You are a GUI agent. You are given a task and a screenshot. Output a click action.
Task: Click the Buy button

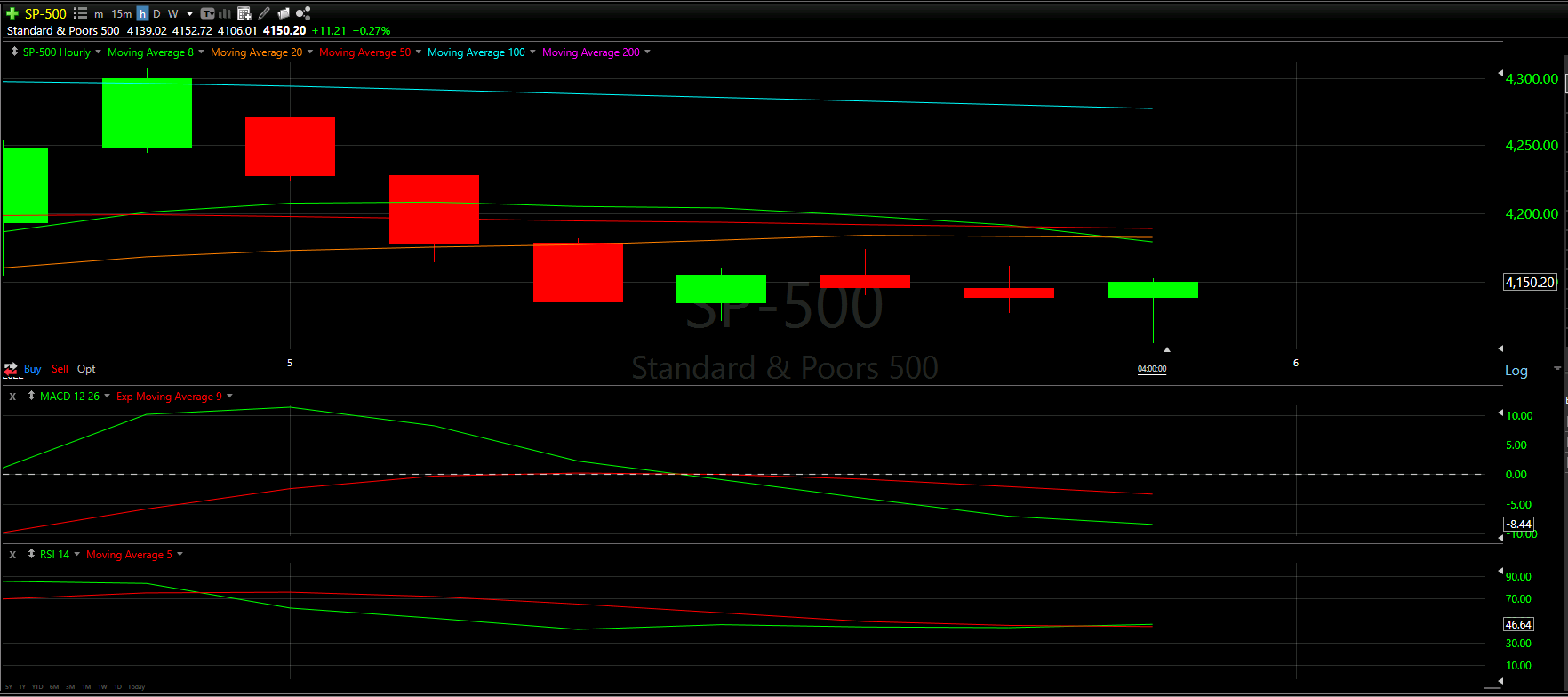click(x=32, y=368)
